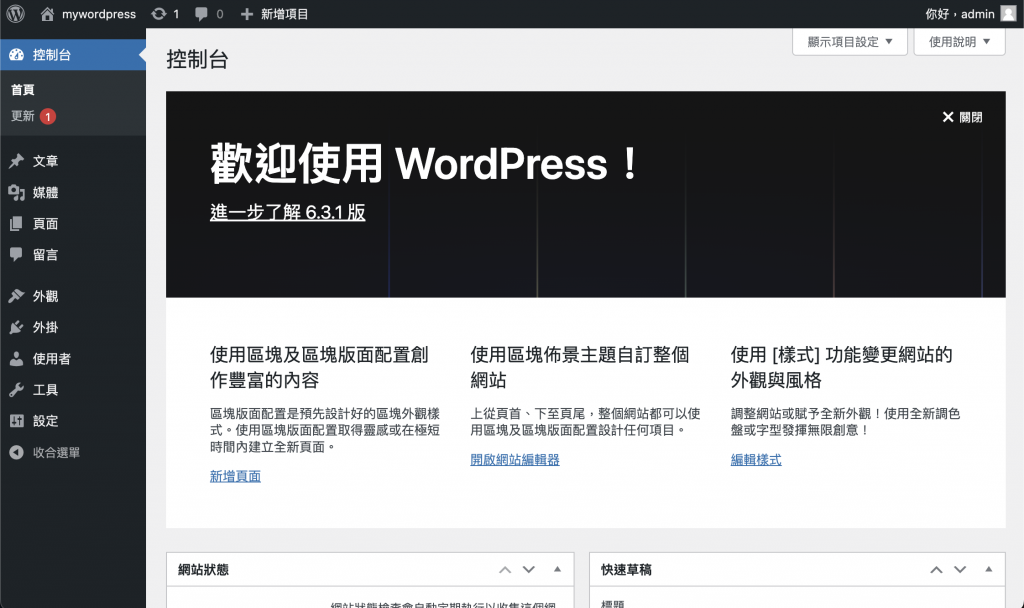Viewport: 1024px width, 608px height.
Task: Click the 控制台 page title
Action: (x=197, y=59)
